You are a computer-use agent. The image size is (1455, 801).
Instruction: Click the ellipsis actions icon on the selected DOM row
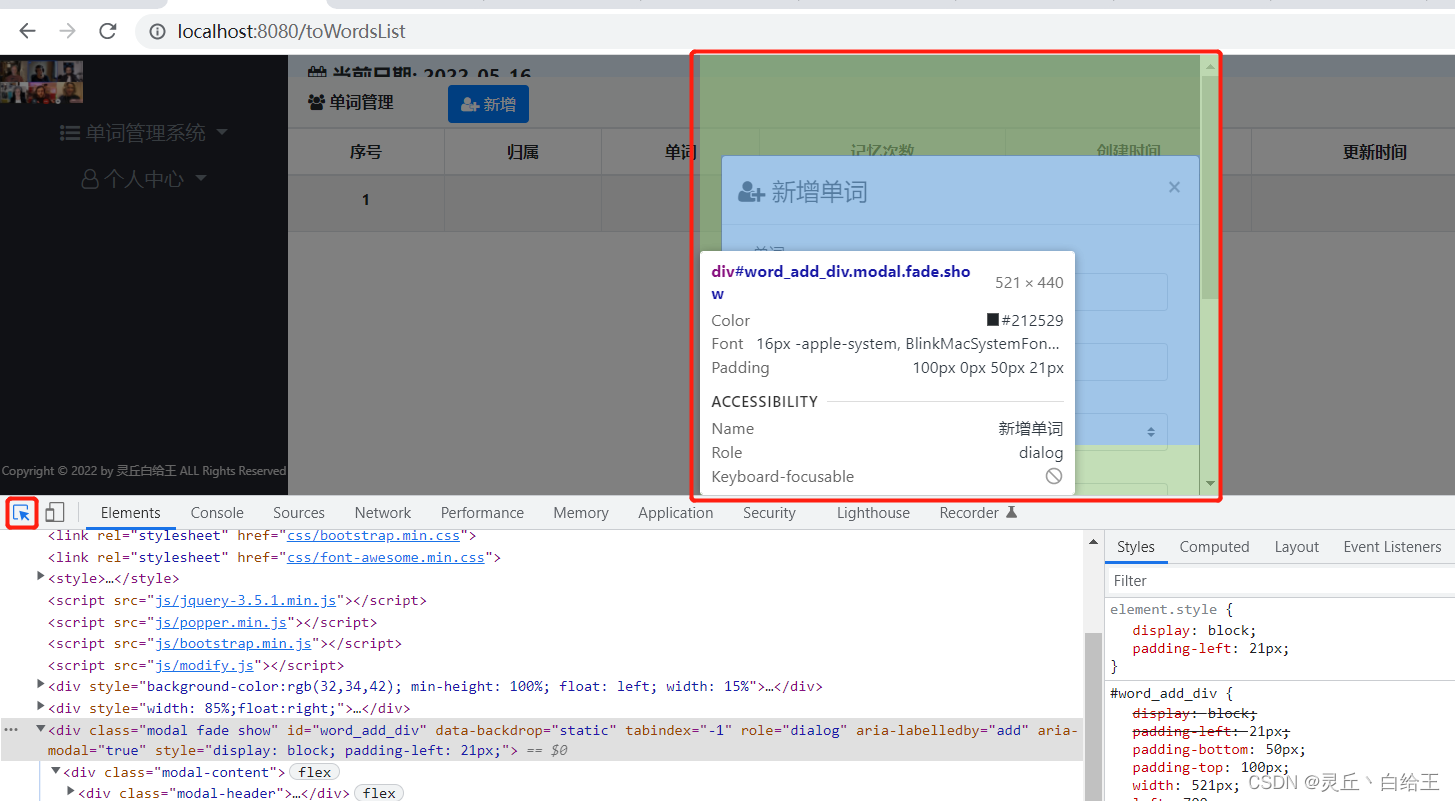coord(11,729)
